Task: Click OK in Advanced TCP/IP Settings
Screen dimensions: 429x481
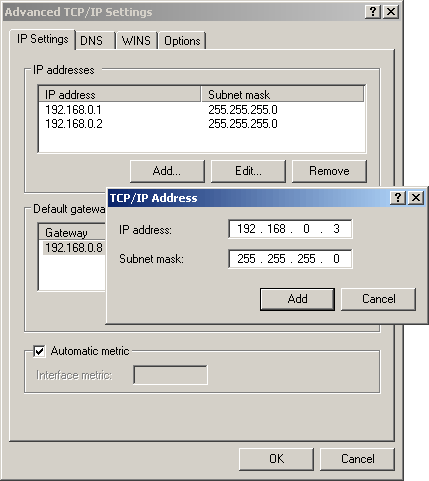Action: (x=276, y=459)
